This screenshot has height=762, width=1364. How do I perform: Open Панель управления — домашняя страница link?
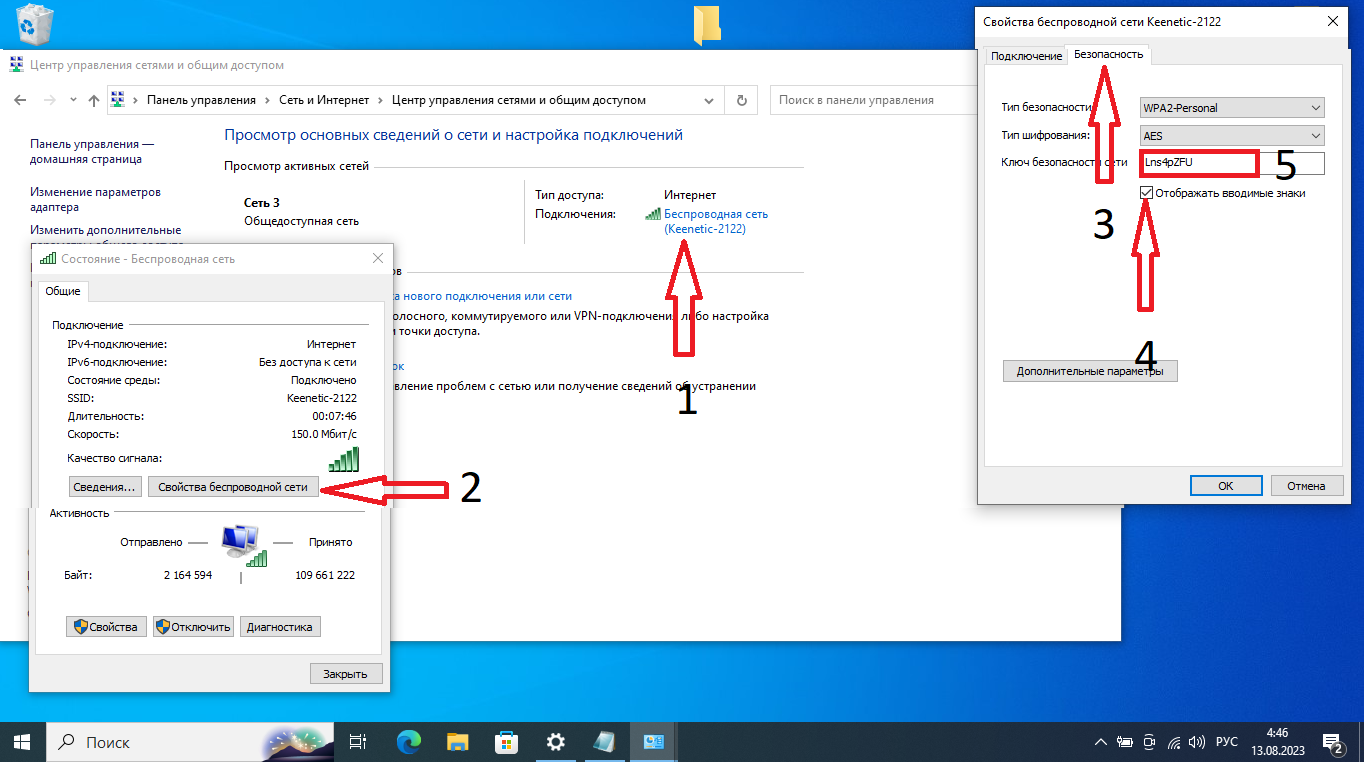(92, 151)
